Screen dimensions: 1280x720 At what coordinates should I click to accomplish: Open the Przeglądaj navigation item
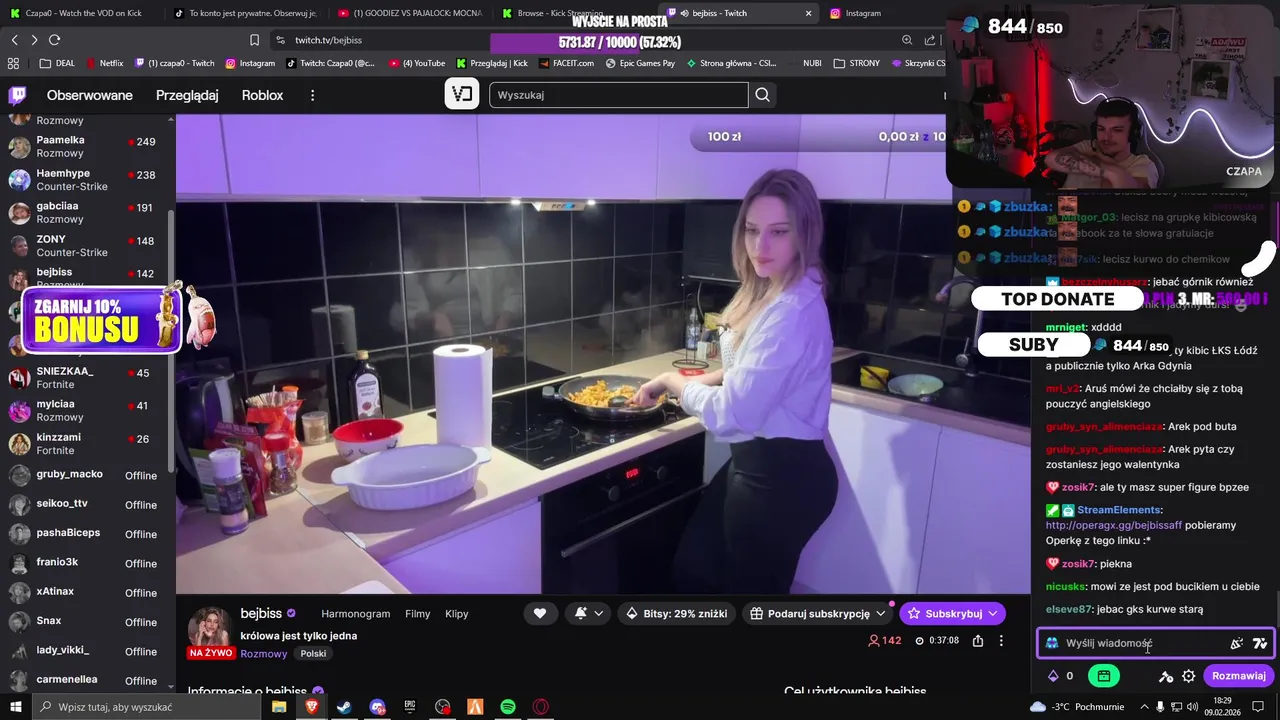tap(187, 95)
